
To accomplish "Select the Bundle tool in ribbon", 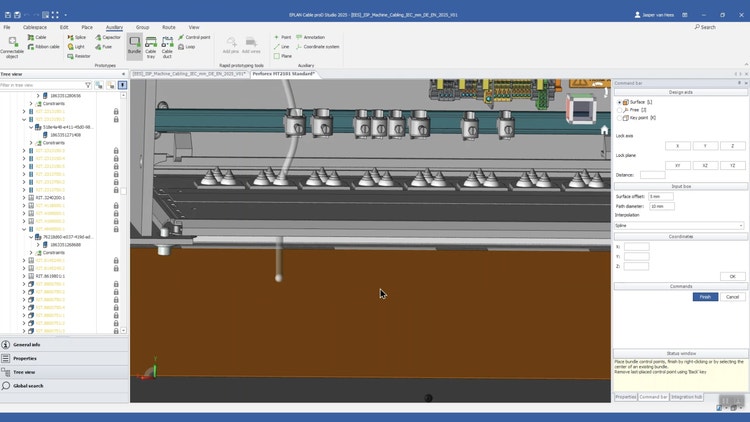I will [134, 46].
